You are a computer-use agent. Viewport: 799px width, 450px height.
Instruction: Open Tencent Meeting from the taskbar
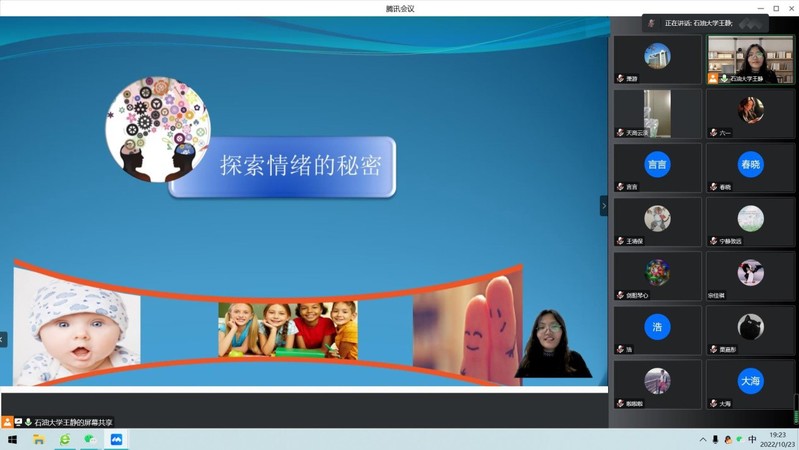(x=116, y=439)
